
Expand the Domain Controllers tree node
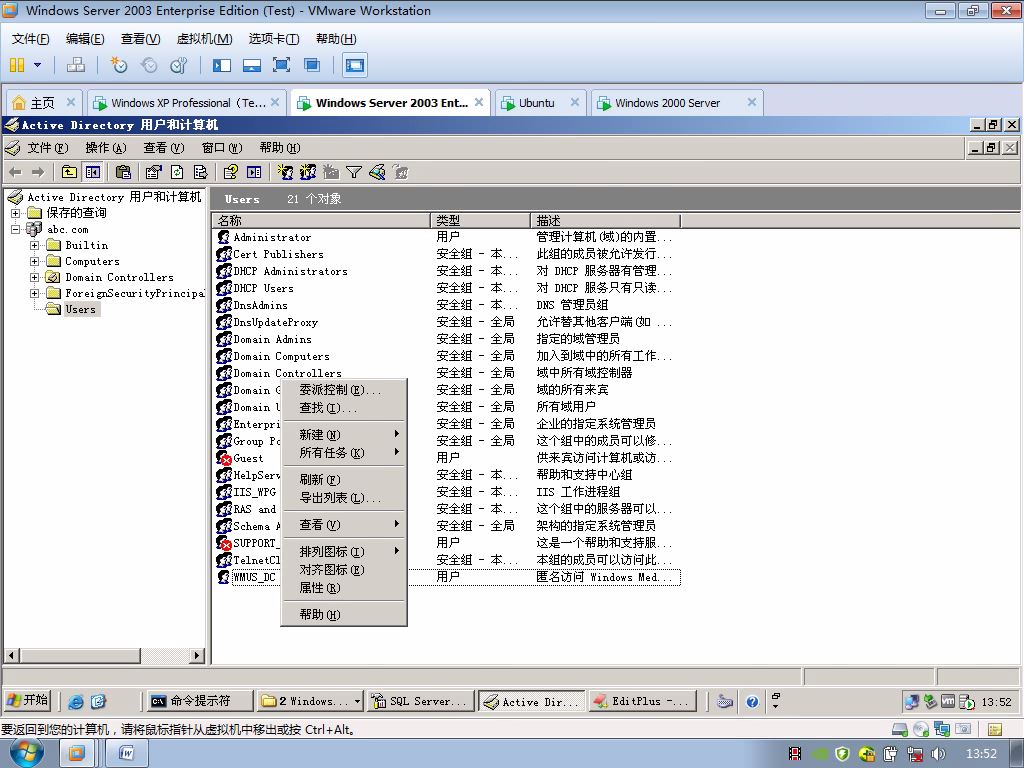point(35,278)
